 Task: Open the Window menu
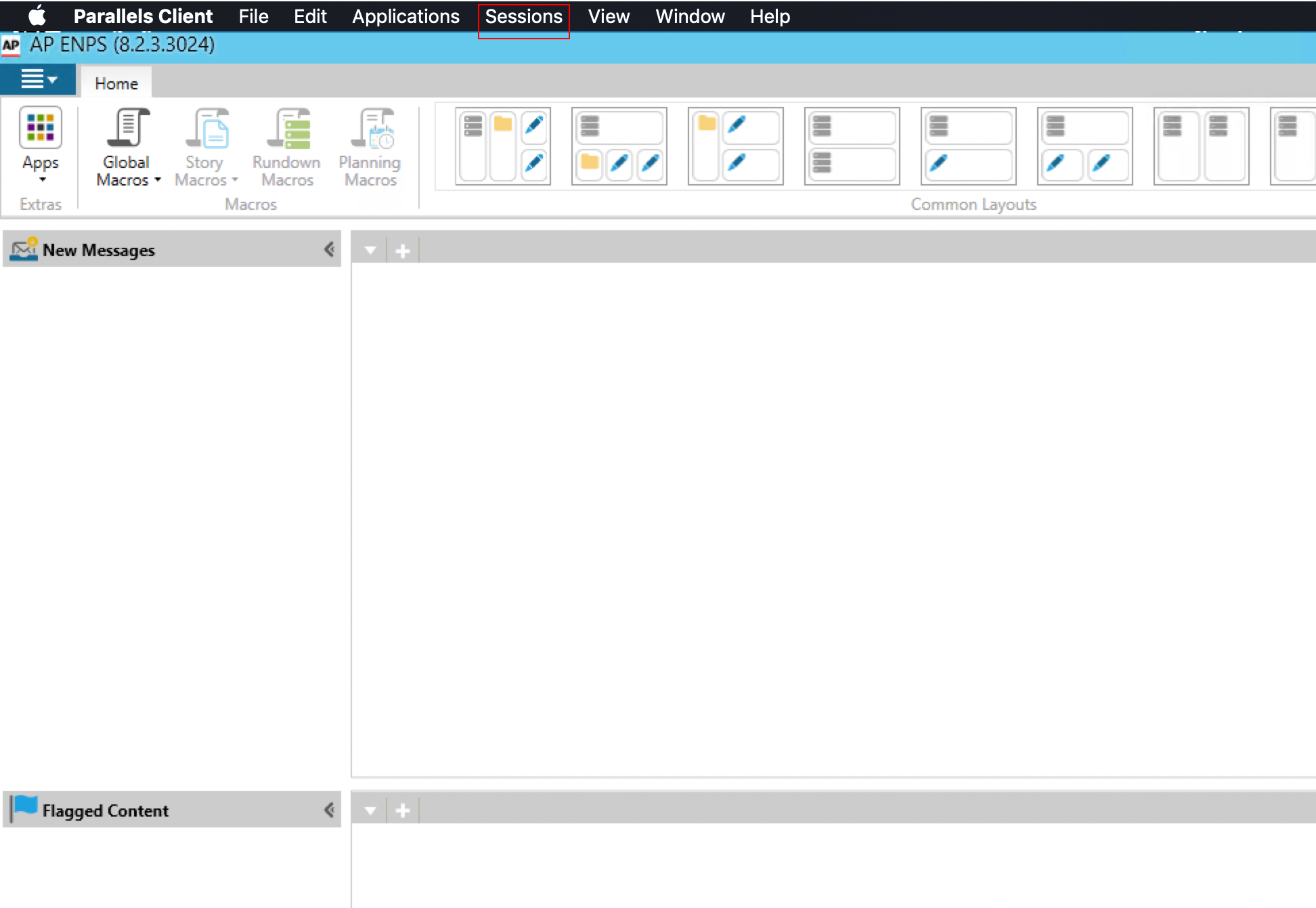[x=690, y=16]
